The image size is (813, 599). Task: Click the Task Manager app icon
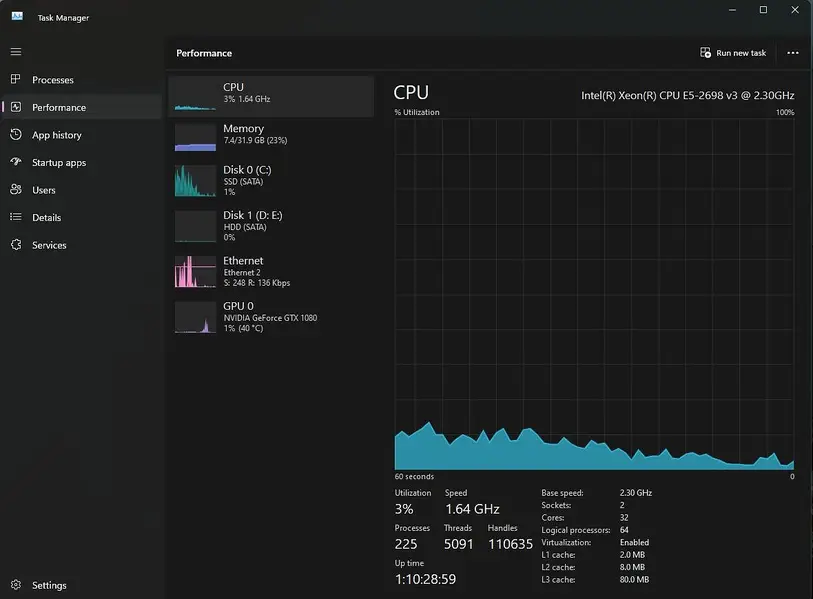coord(17,17)
